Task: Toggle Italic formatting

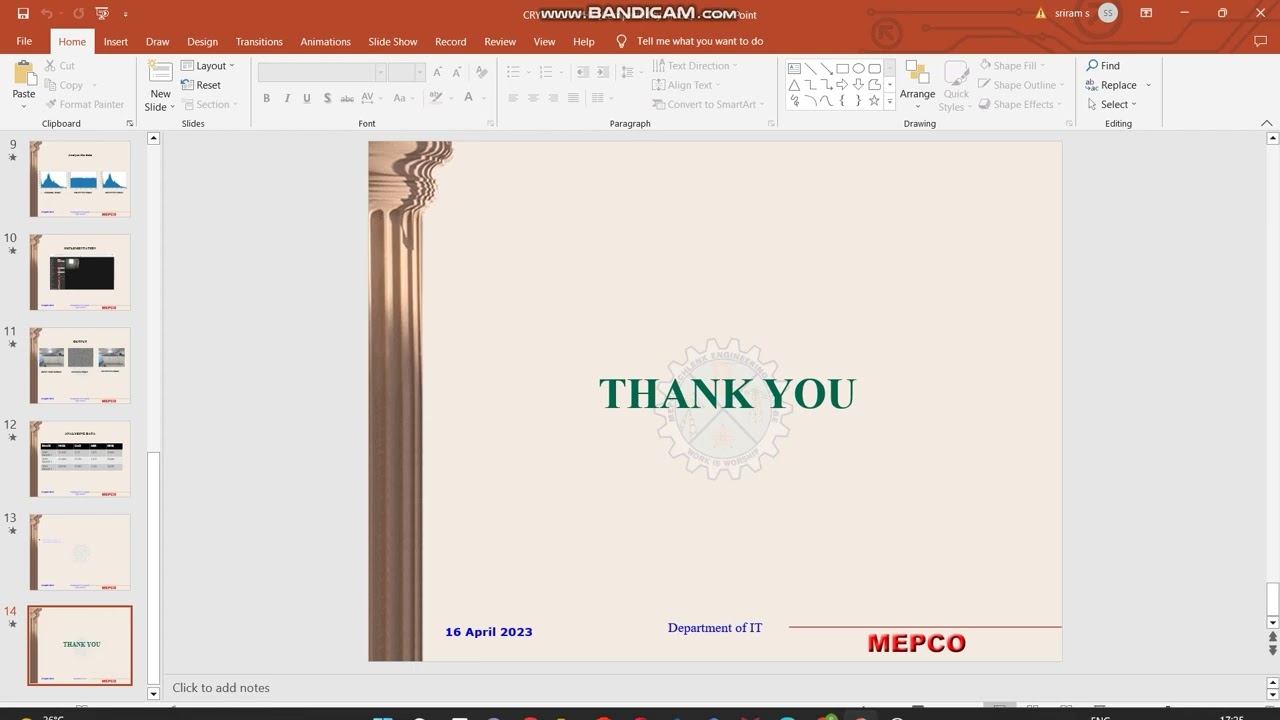Action: (x=287, y=98)
